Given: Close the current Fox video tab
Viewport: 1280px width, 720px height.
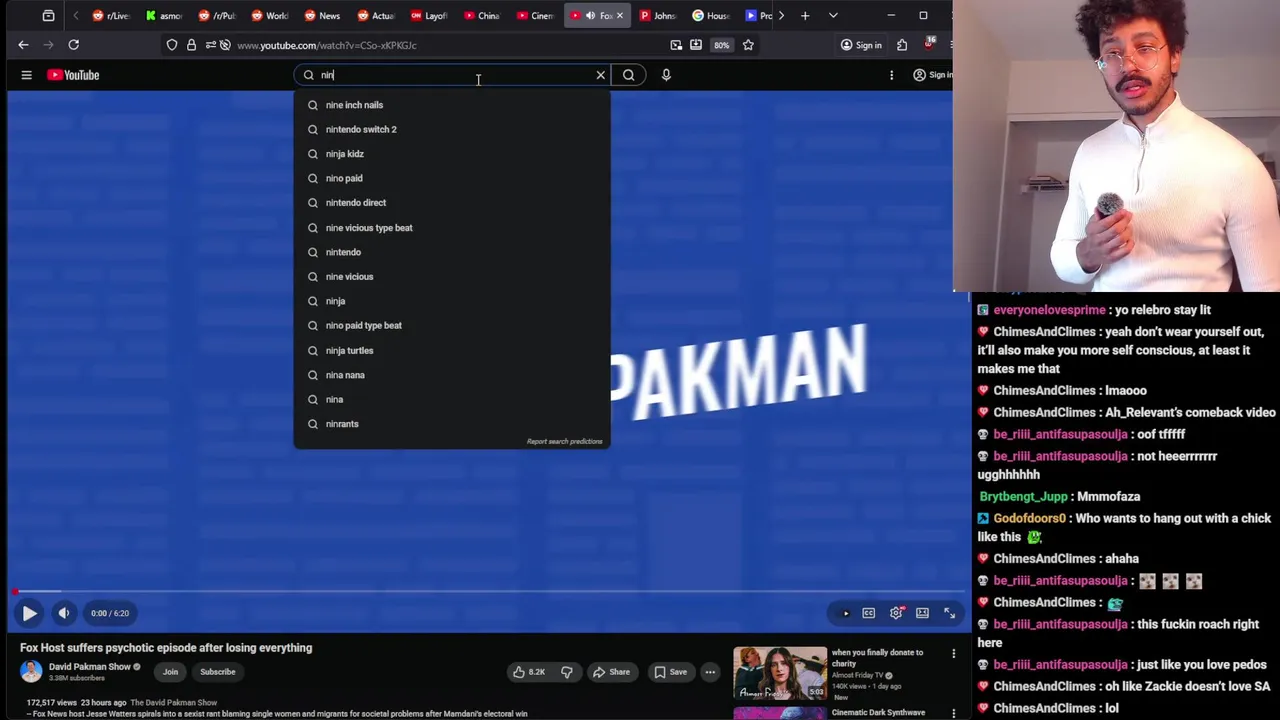Looking at the screenshot, I should [619, 15].
